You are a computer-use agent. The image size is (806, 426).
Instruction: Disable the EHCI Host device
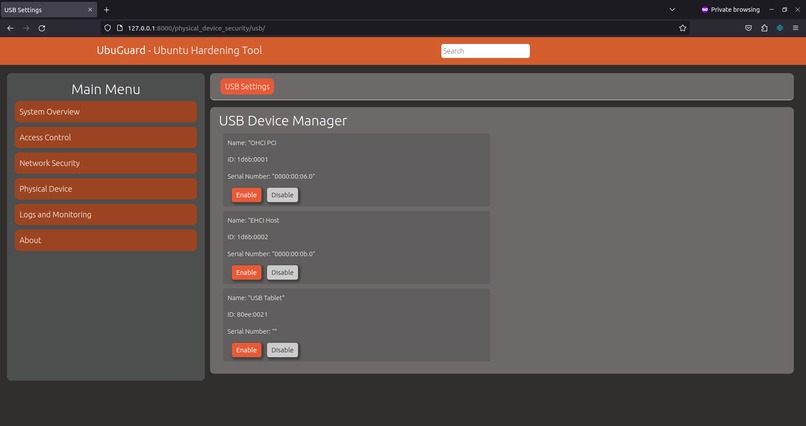coord(282,272)
